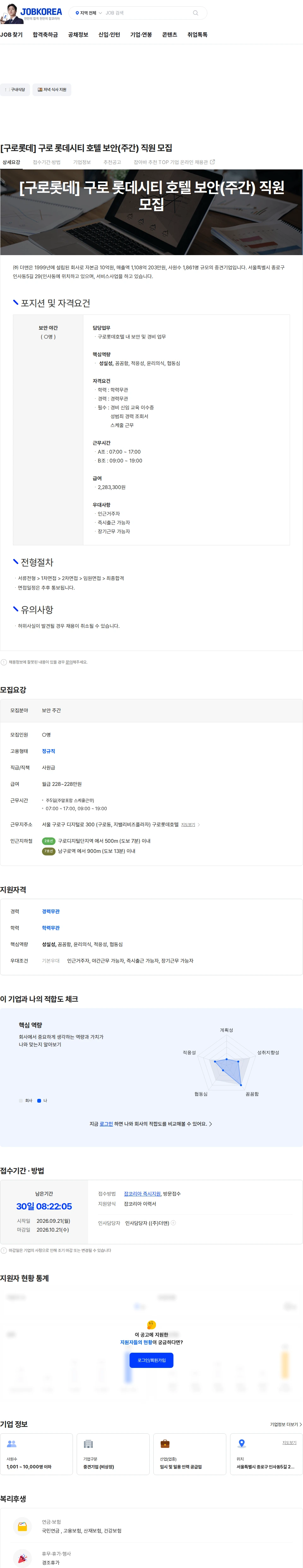Open the 기업정보 더보기 link
Screen dimensions: 303x1568
tap(286, 1425)
